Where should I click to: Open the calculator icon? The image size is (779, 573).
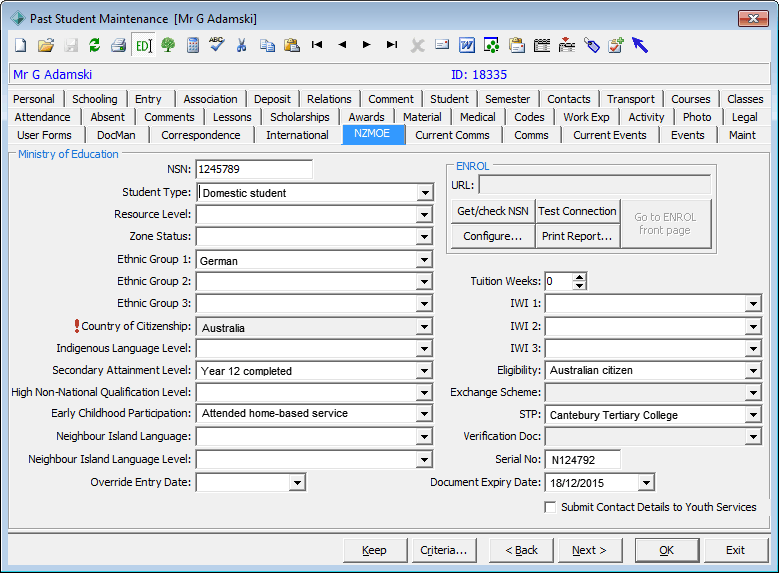pos(193,45)
